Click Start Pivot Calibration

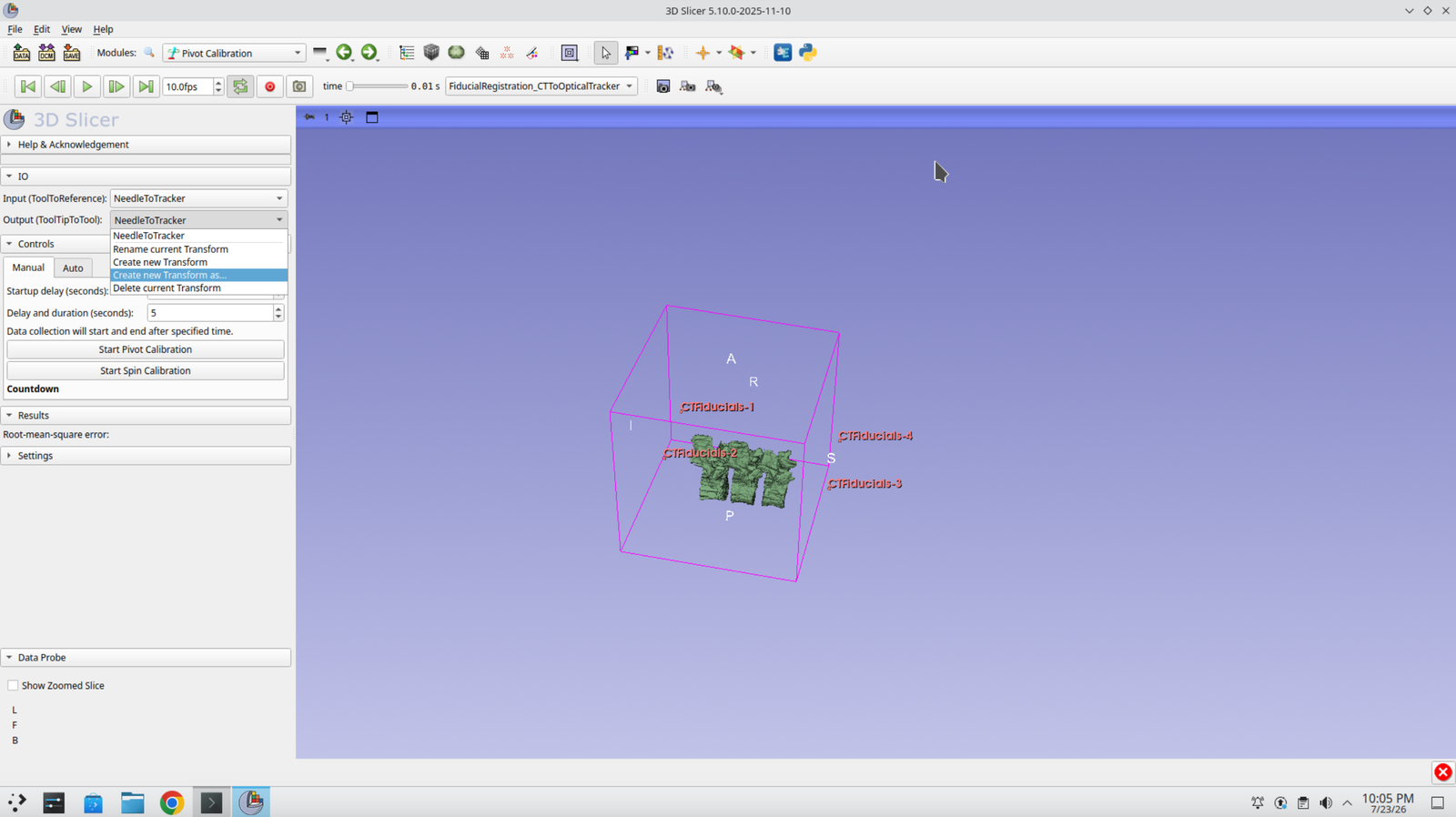click(x=146, y=349)
